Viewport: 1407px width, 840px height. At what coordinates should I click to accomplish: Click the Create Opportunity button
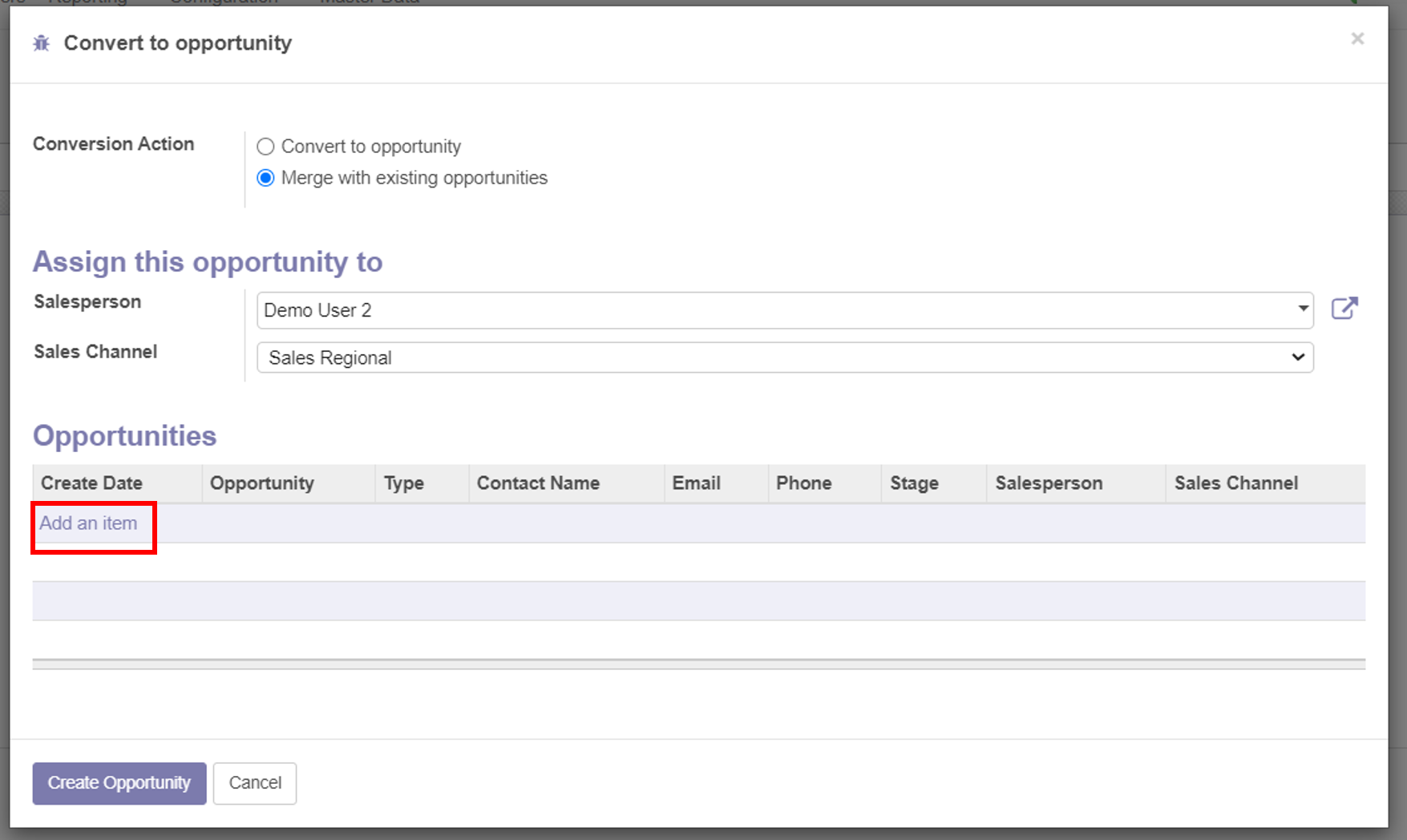(119, 783)
